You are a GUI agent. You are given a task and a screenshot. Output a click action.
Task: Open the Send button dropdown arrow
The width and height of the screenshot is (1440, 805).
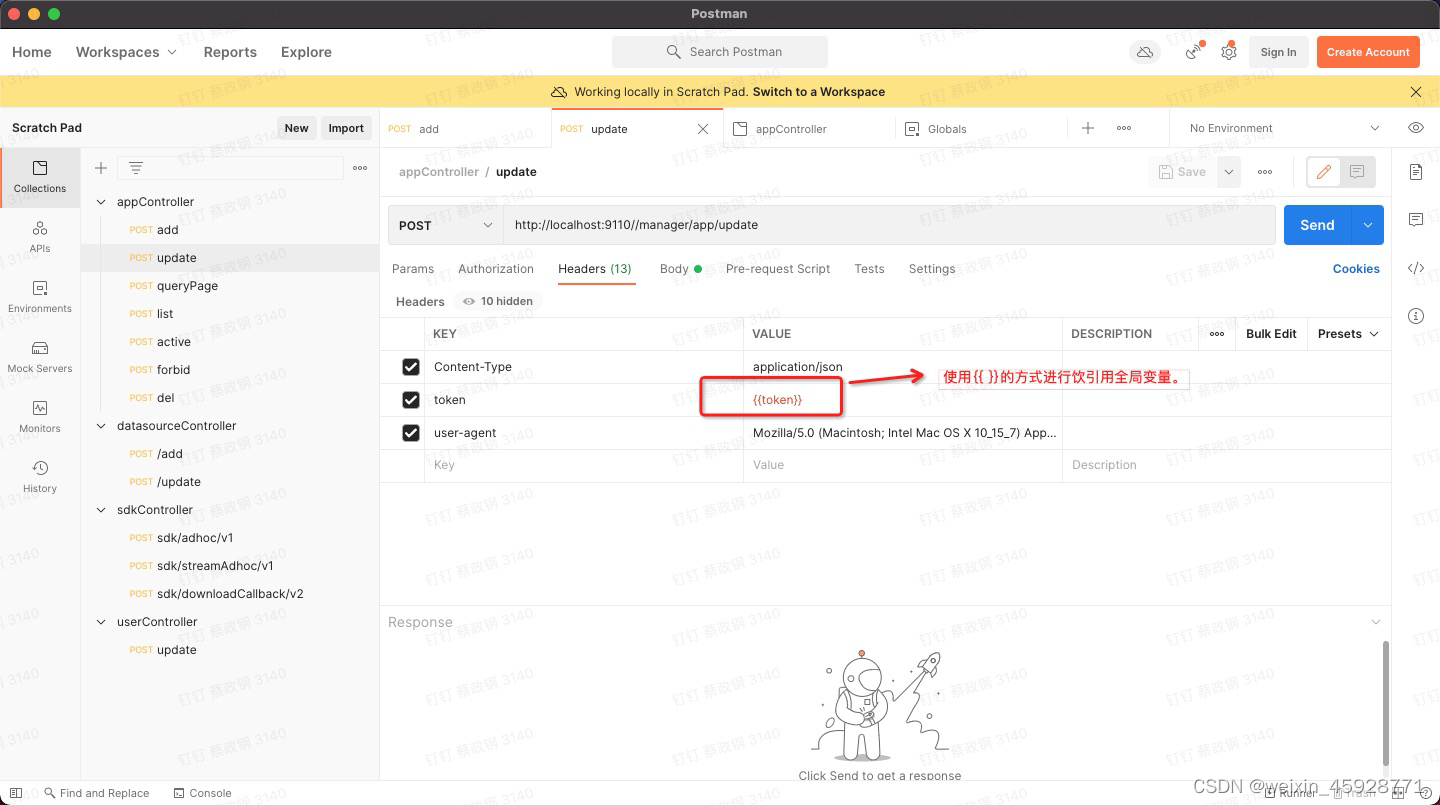1367,225
